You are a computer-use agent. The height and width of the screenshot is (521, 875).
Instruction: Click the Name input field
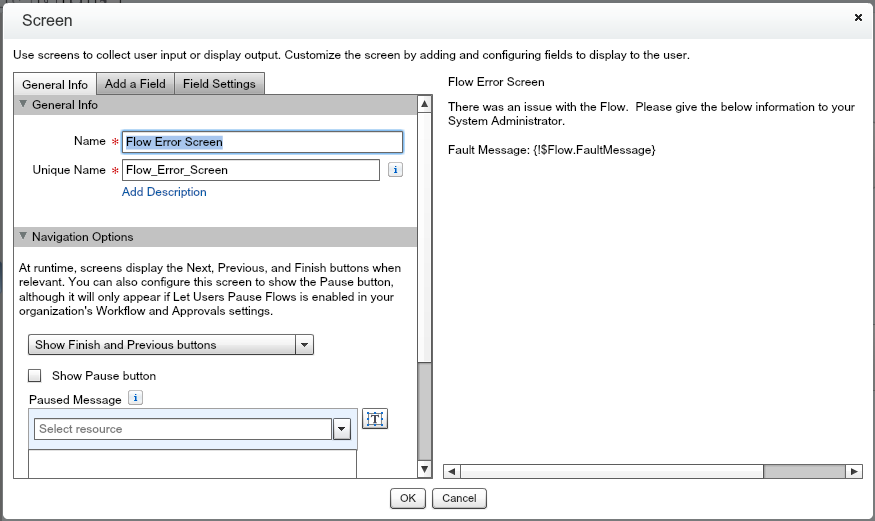[x=262, y=142]
